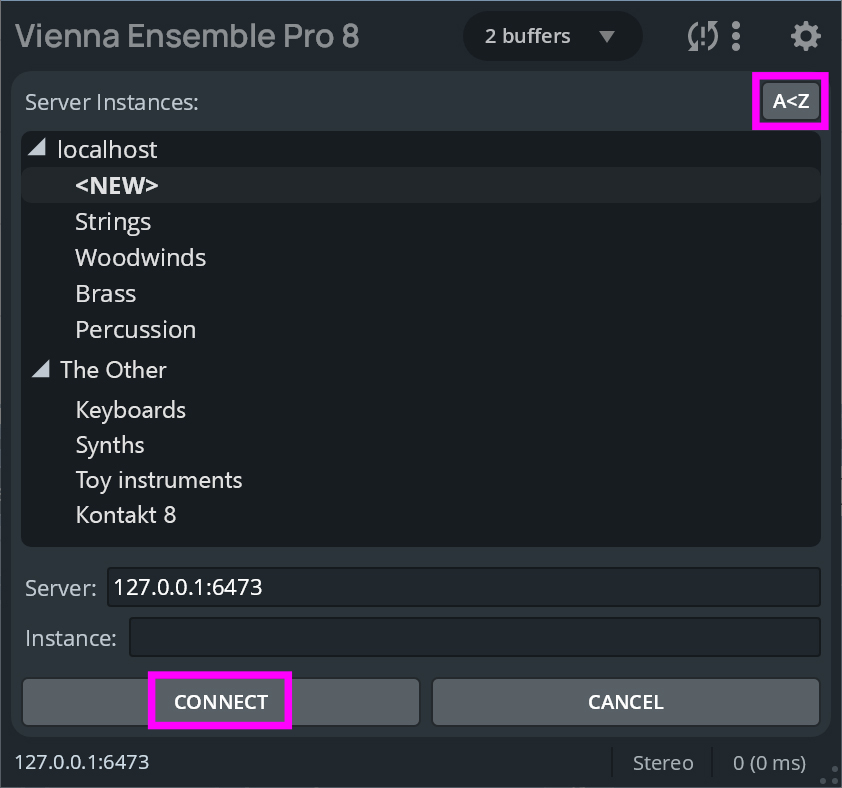842x788 pixels.
Task: Open the three-dot options menu
Action: click(737, 37)
